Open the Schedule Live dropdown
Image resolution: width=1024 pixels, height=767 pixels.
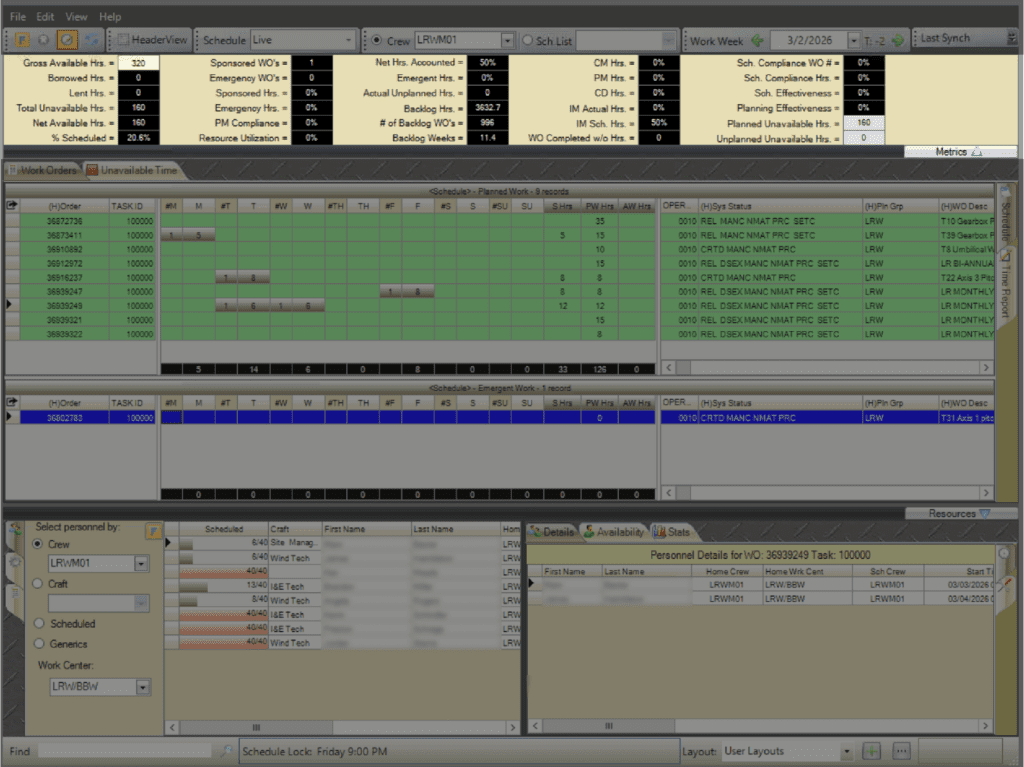[x=348, y=41]
